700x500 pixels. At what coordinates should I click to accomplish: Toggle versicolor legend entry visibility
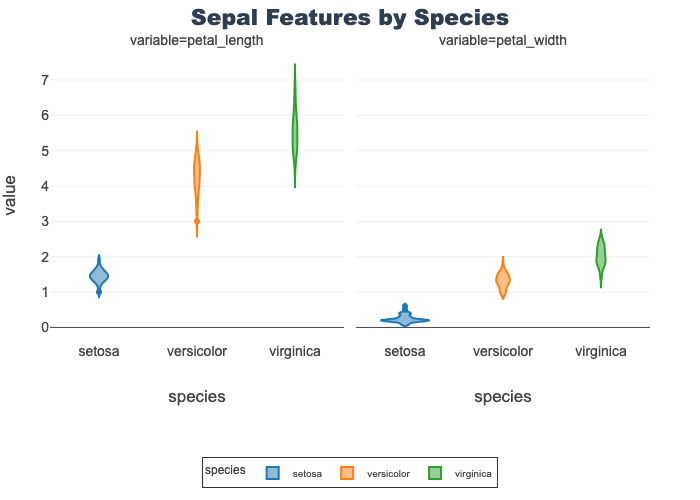coord(388,473)
